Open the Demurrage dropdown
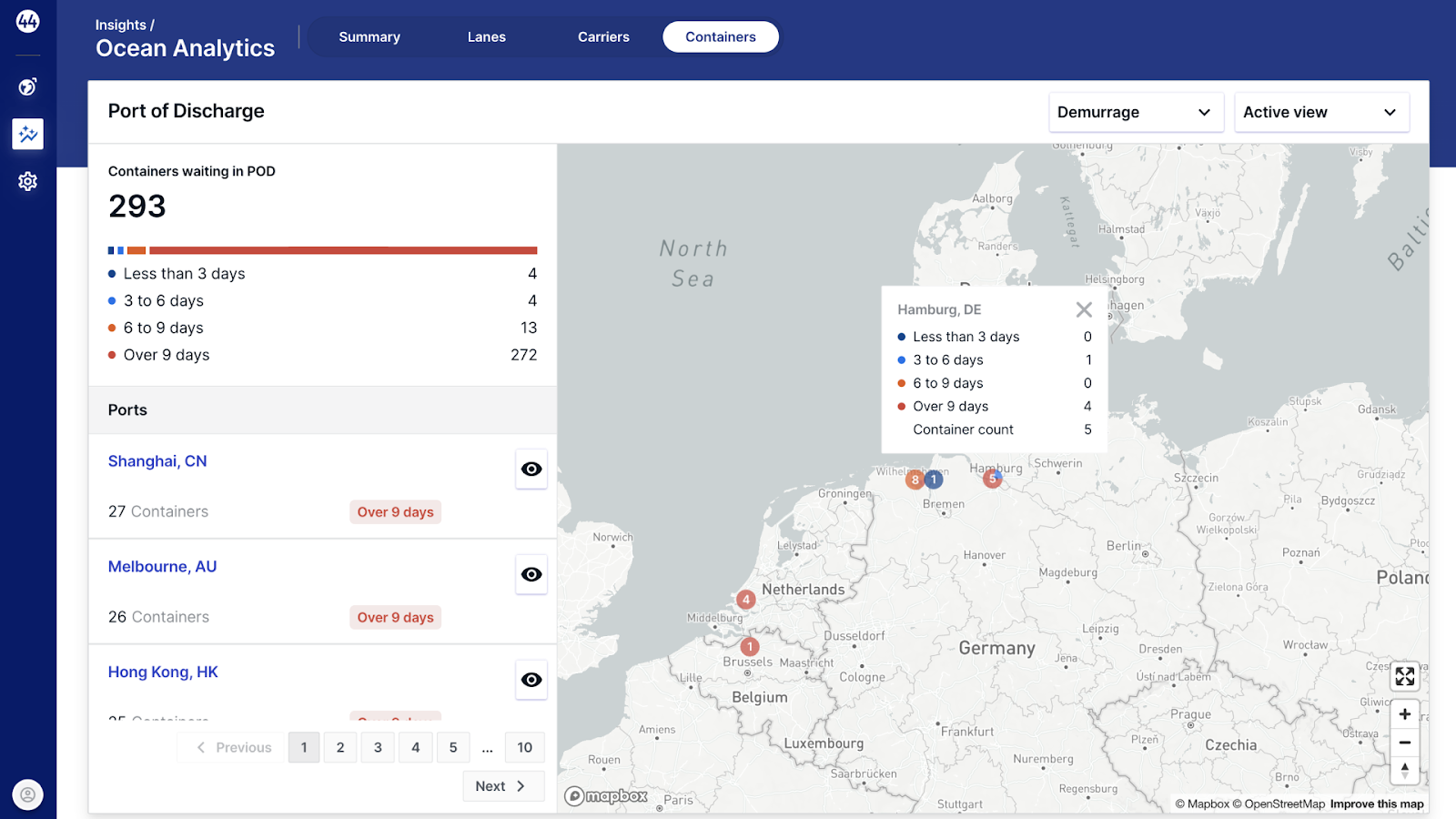Screen dimensions: 1456x819 coord(1136,112)
